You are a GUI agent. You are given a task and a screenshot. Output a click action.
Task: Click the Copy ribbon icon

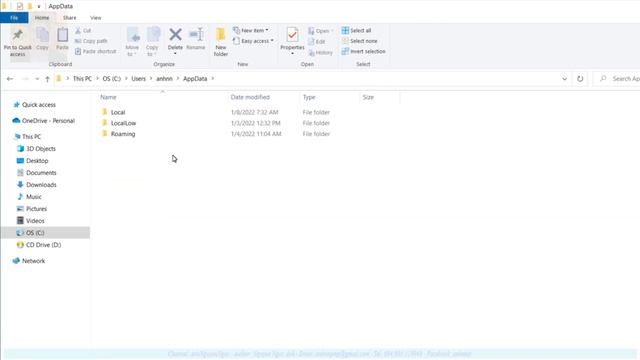pyautogui.click(x=42, y=39)
